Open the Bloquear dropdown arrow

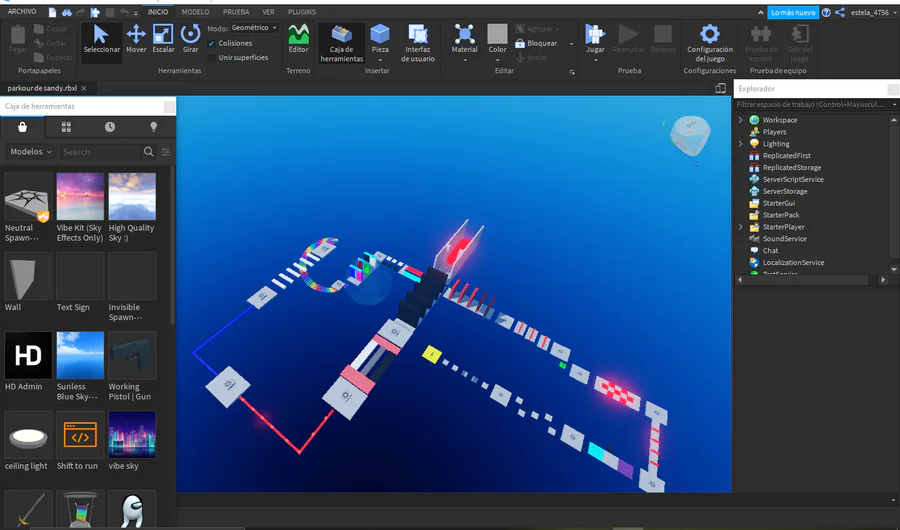[x=571, y=44]
